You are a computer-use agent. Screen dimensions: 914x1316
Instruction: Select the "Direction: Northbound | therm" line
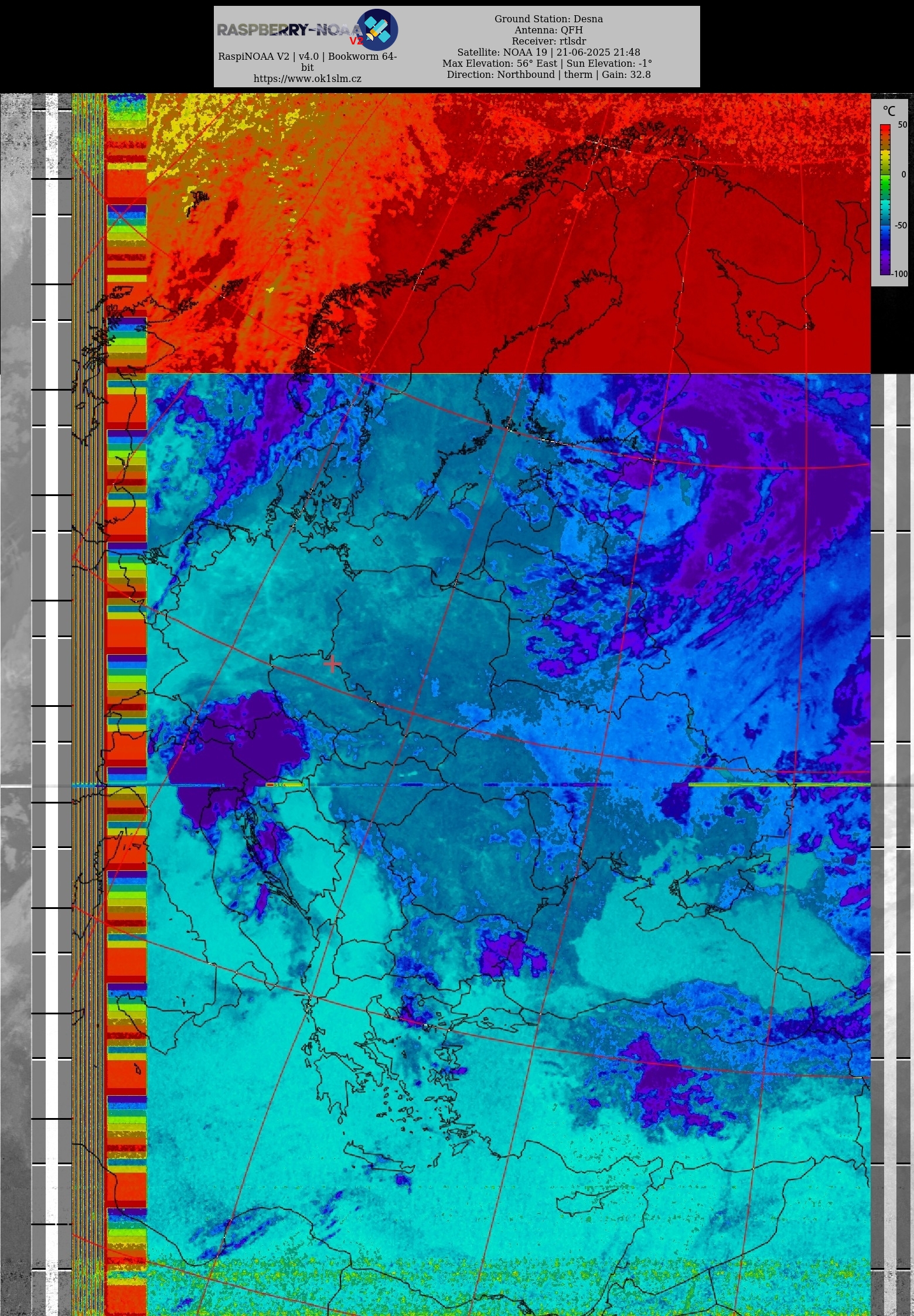point(548,74)
